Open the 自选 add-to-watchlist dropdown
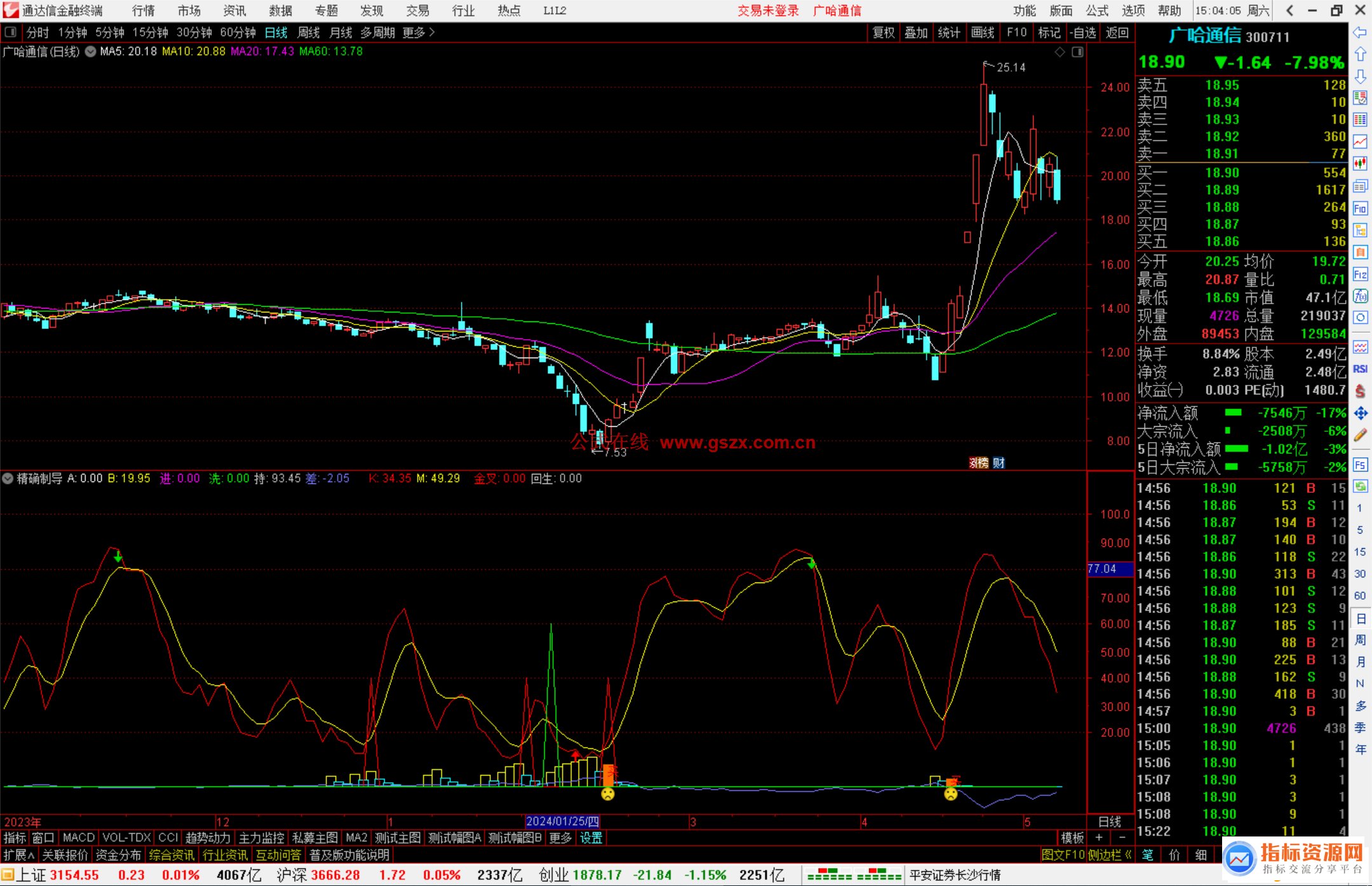The image size is (1372, 886). click(1082, 32)
